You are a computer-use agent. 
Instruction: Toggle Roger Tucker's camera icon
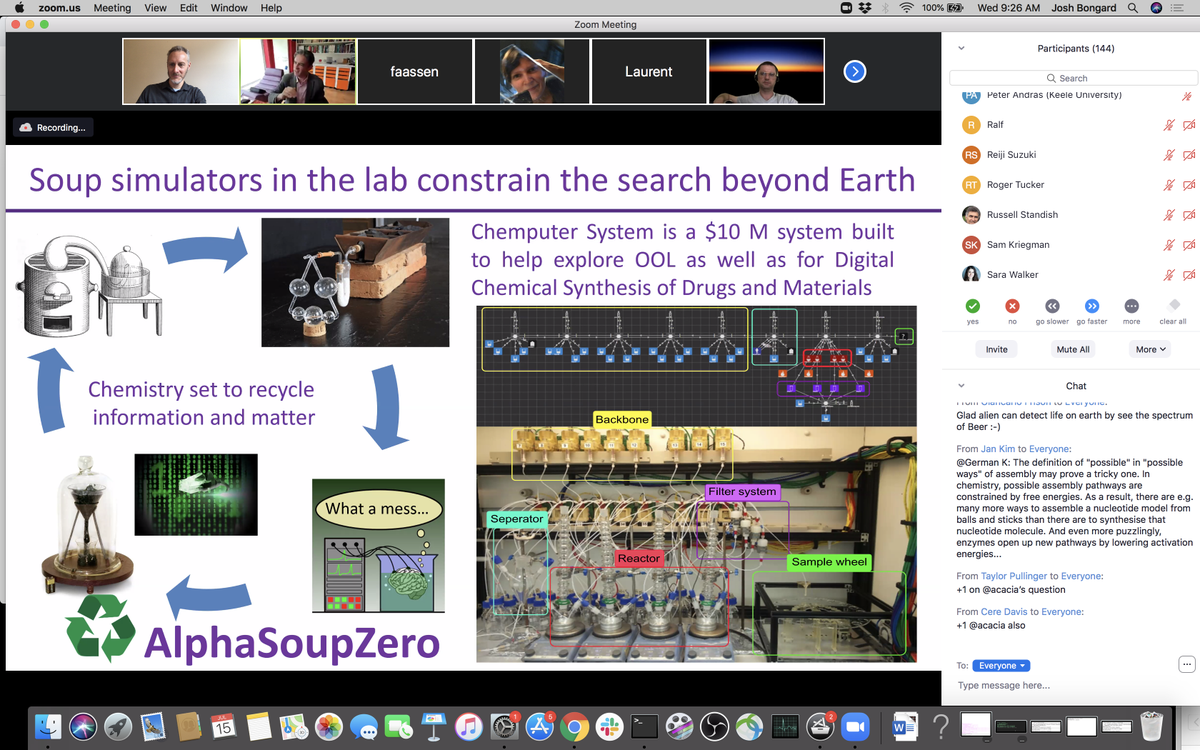1188,185
